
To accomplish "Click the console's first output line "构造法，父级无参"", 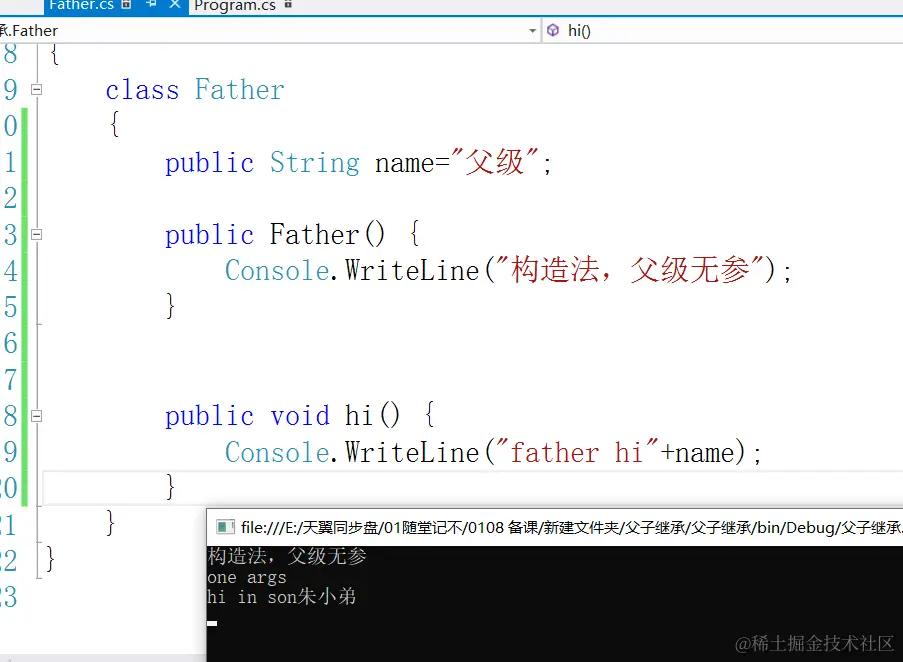I will [x=287, y=557].
